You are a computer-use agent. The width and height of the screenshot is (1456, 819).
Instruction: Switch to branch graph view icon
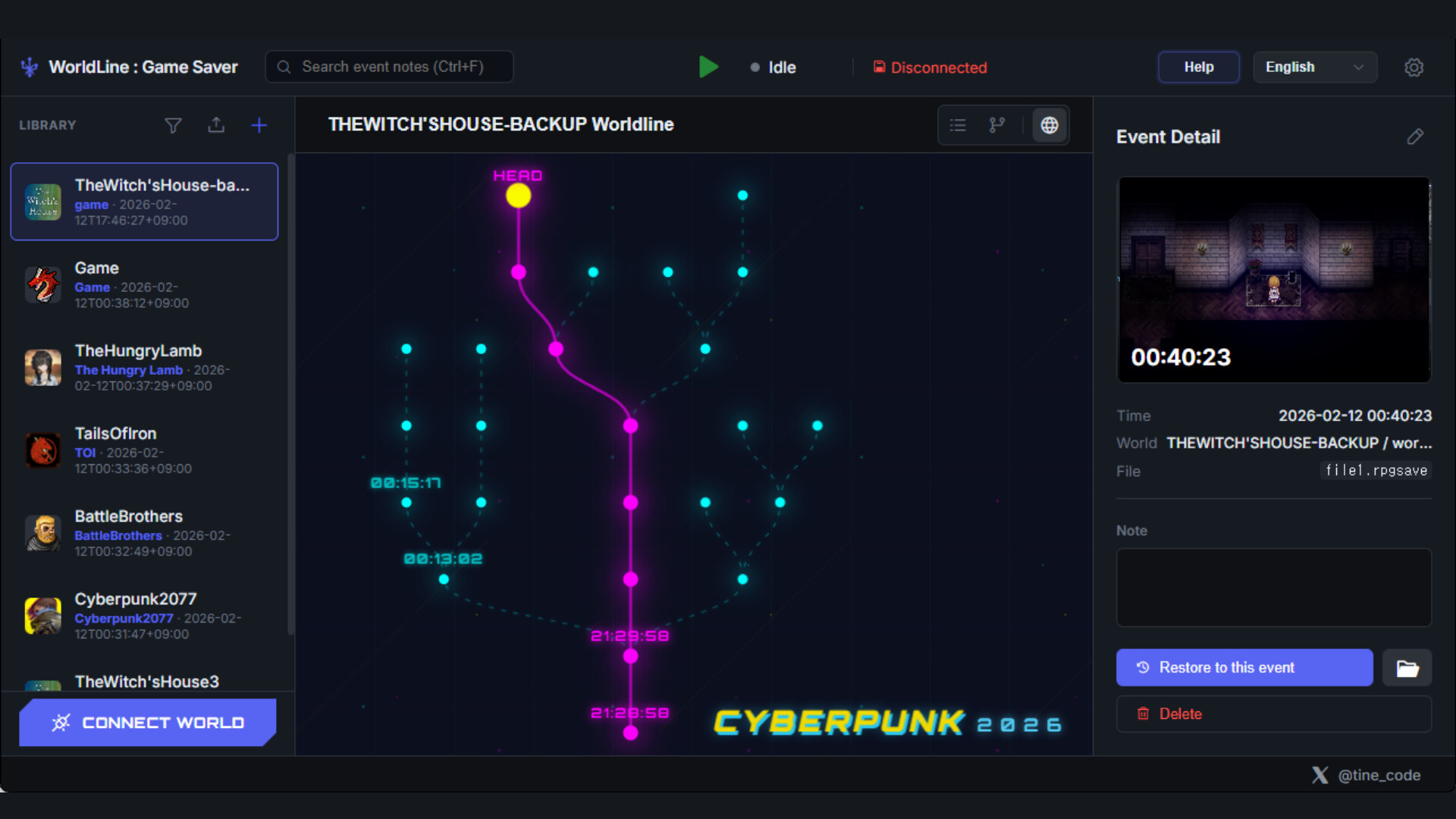[997, 125]
